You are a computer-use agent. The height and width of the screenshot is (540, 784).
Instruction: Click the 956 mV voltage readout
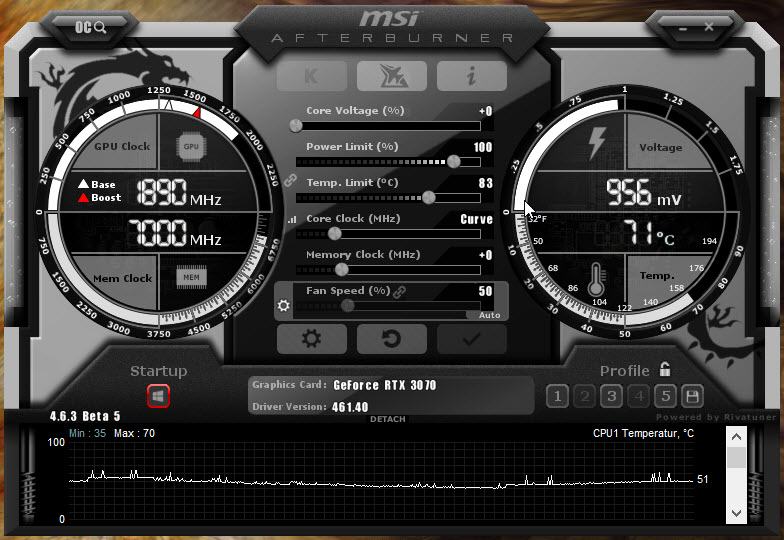pos(644,193)
